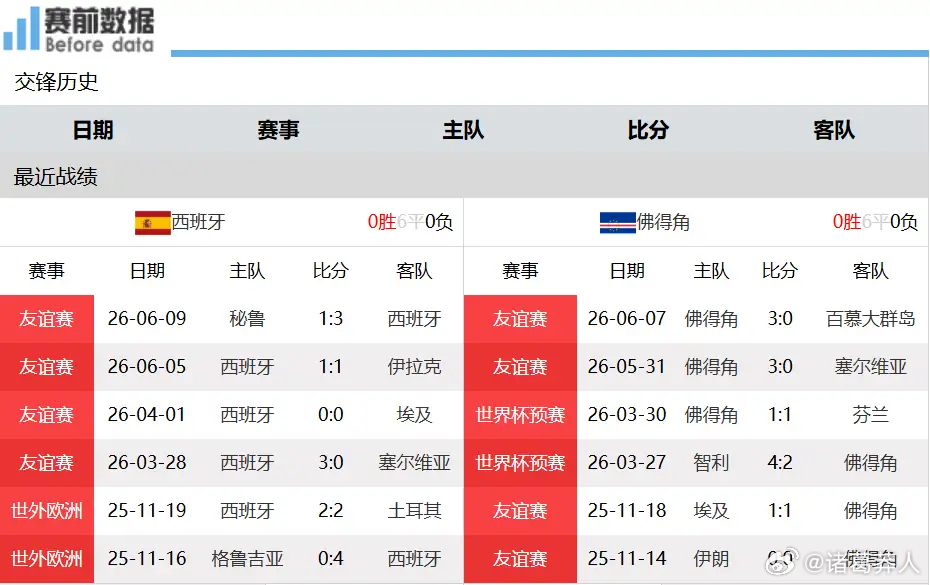Select the date 26-03-28
The height and width of the screenshot is (585, 930).
pyautogui.click(x=147, y=463)
